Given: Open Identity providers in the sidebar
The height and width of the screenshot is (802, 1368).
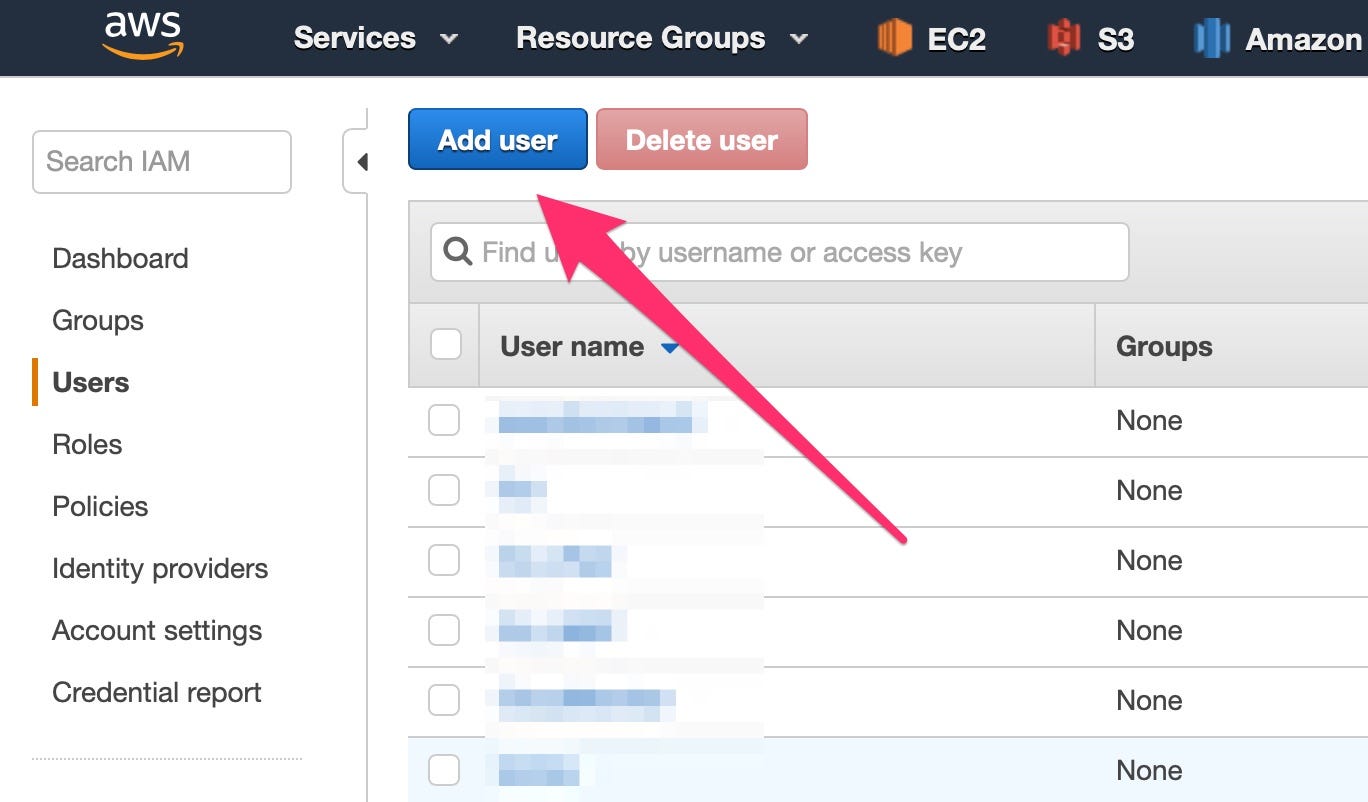Looking at the screenshot, I should coord(160,568).
